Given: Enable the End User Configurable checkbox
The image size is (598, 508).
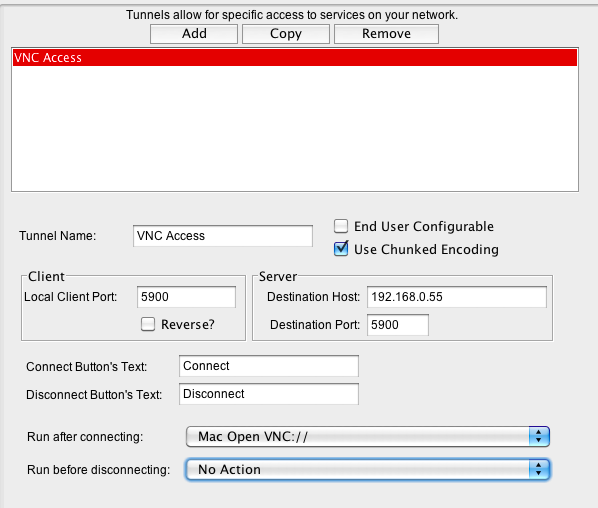Looking at the screenshot, I should click(x=341, y=226).
